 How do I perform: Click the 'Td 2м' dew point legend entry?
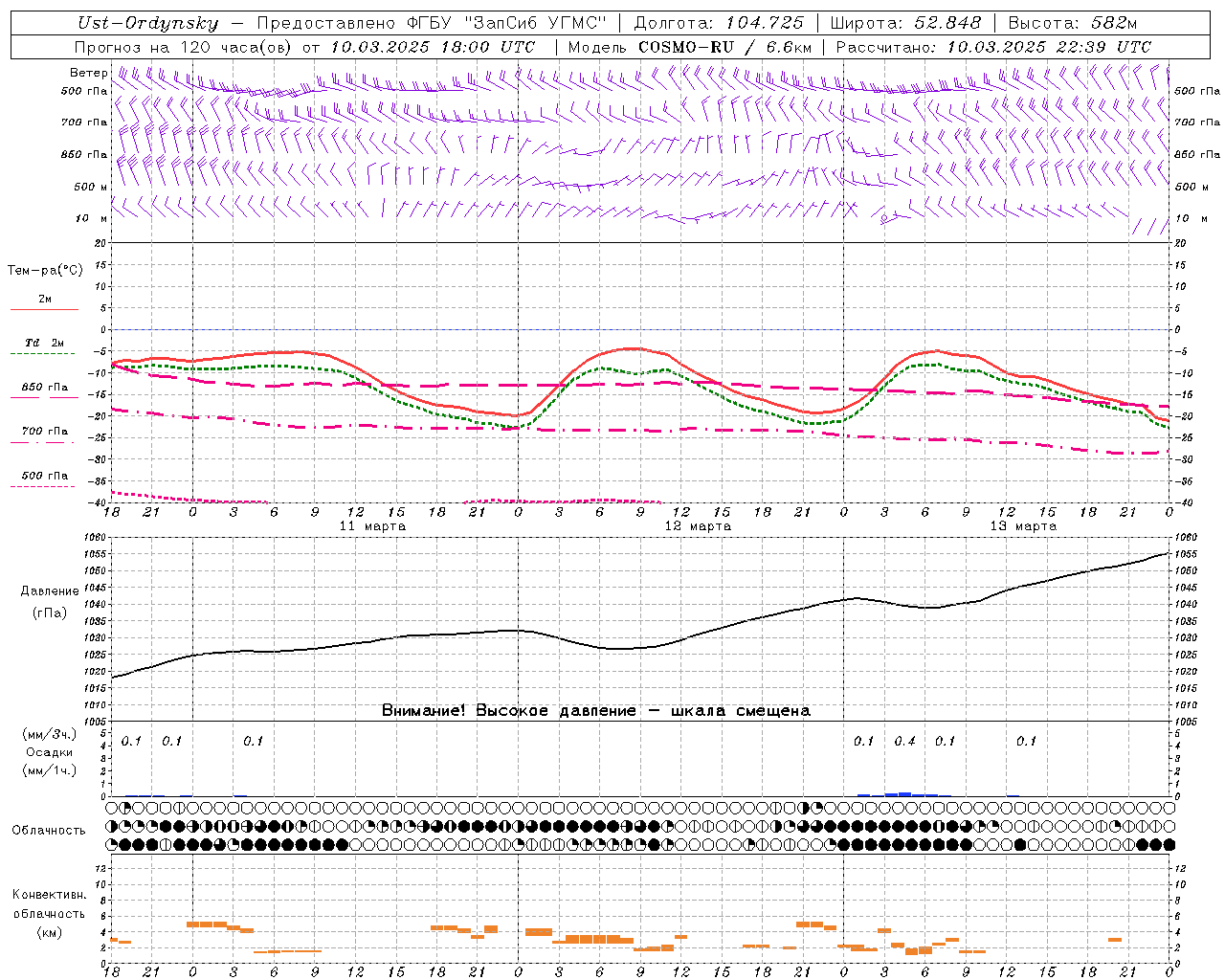(x=45, y=343)
